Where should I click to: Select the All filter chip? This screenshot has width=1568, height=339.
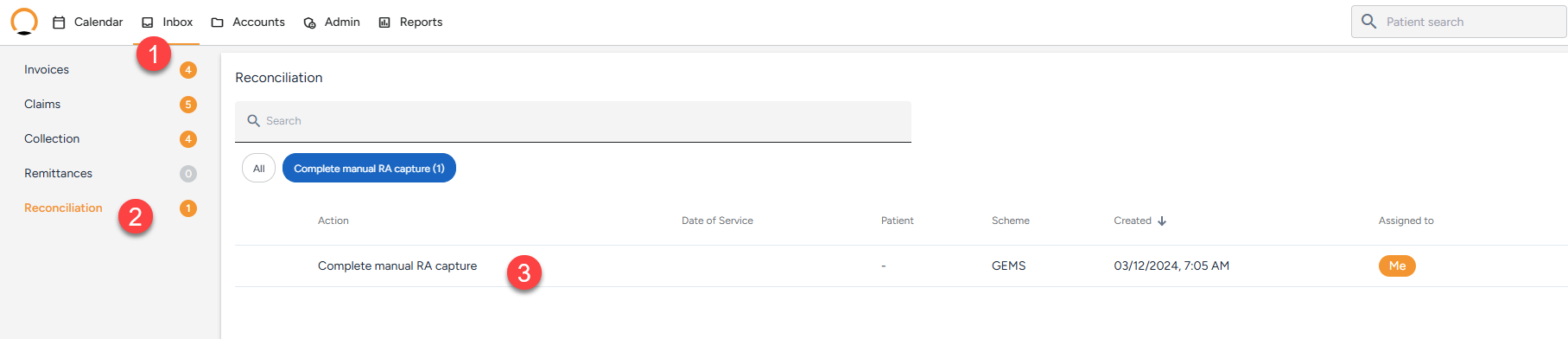point(258,169)
